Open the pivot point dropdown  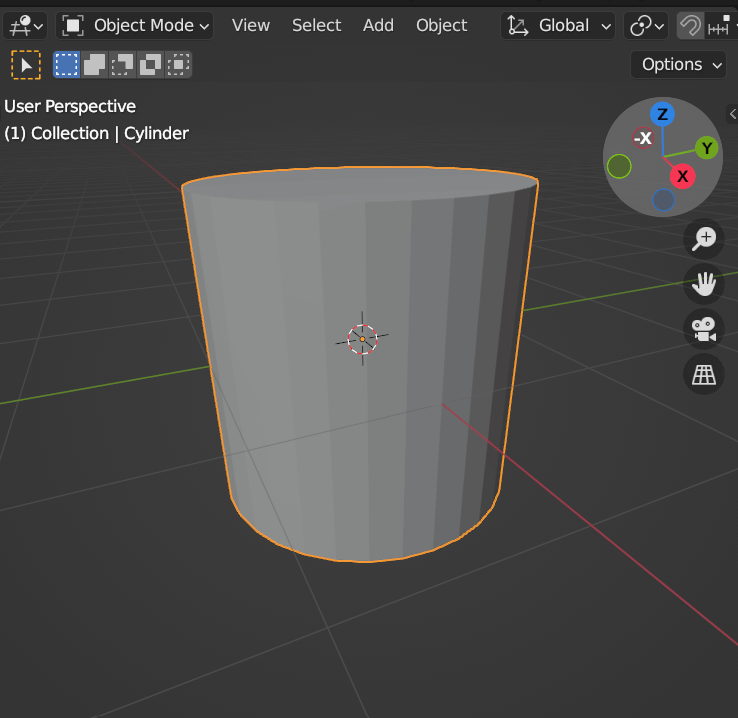646,25
